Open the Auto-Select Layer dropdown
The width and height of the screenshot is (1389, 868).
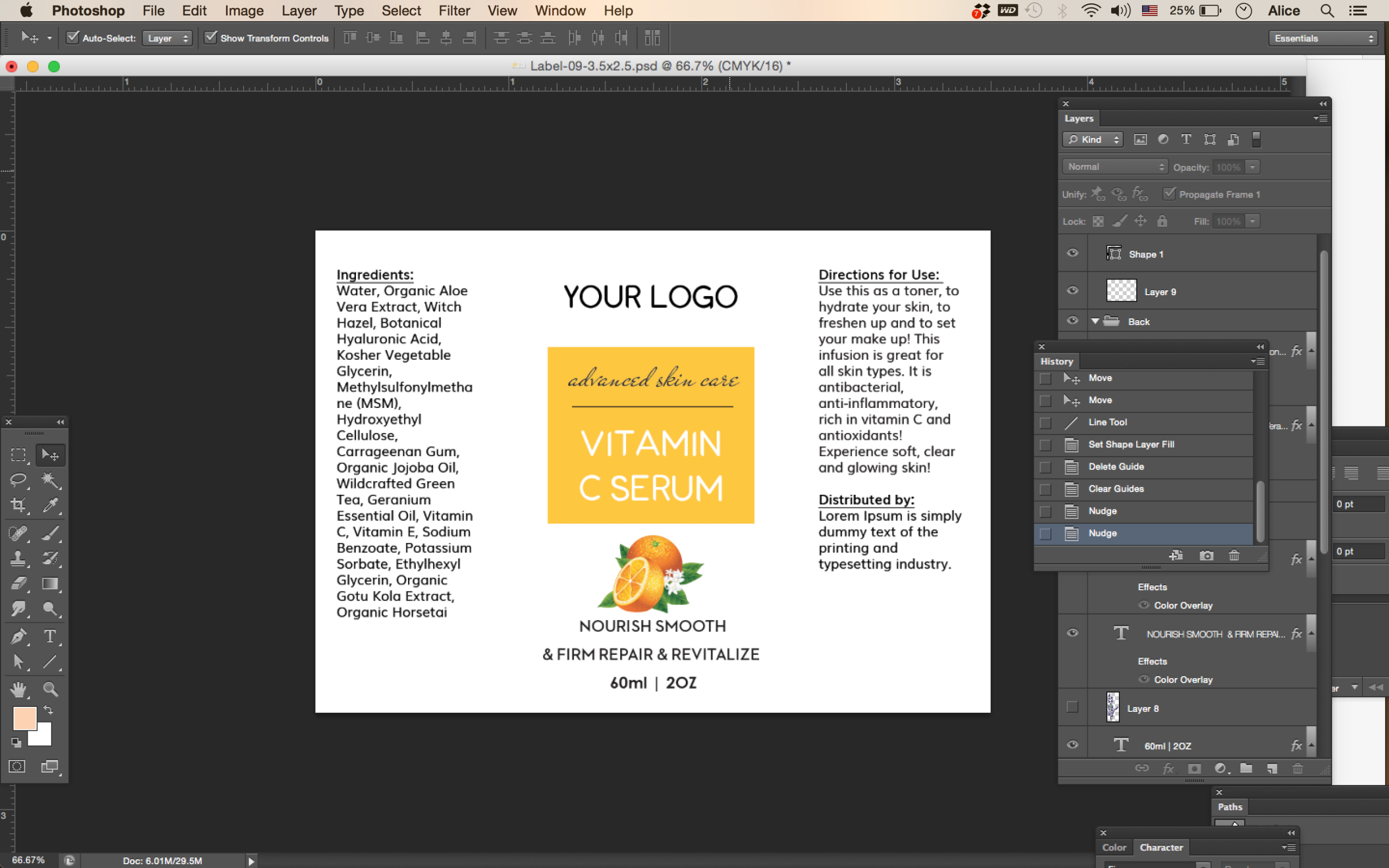167,38
